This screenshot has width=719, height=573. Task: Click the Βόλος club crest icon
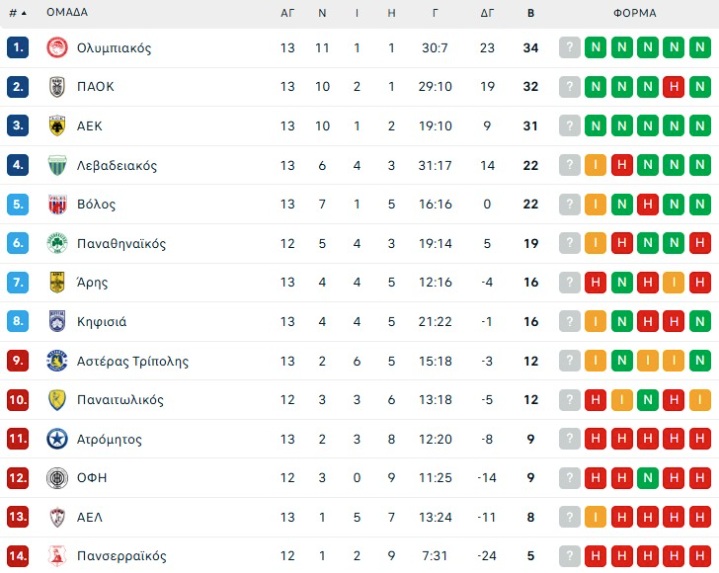(x=57, y=204)
